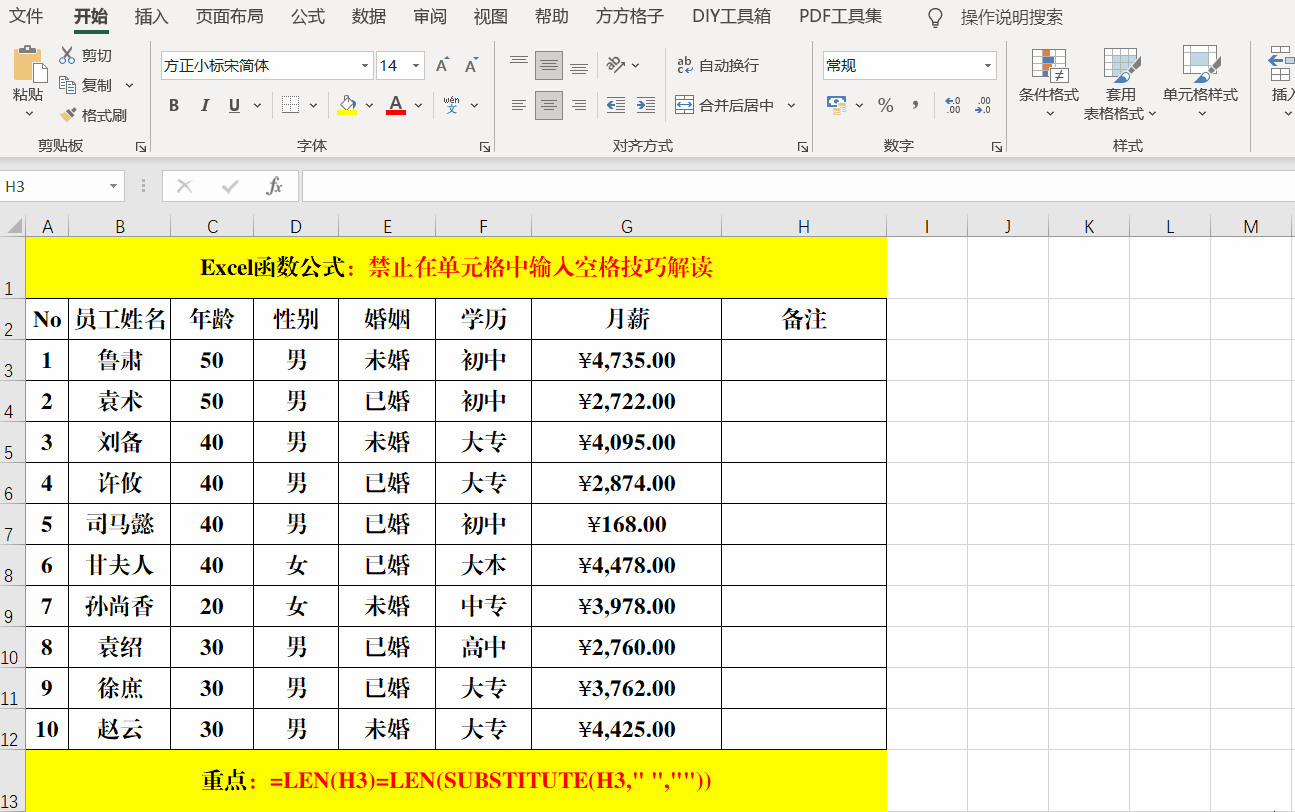Click increase decimal places icon
The image size is (1295, 812).
(x=952, y=105)
